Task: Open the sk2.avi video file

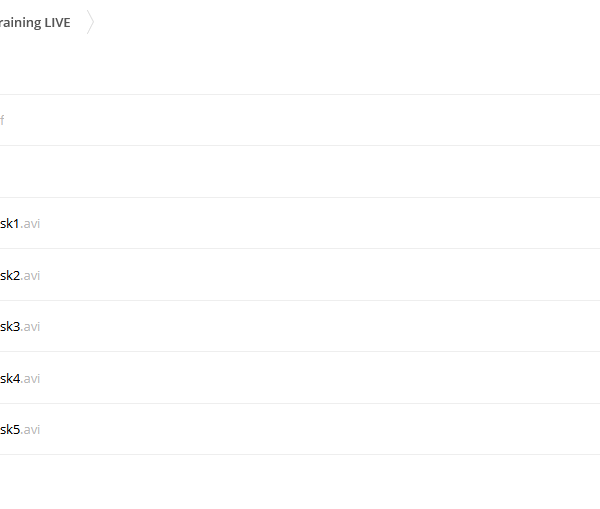Action: click(x=20, y=276)
